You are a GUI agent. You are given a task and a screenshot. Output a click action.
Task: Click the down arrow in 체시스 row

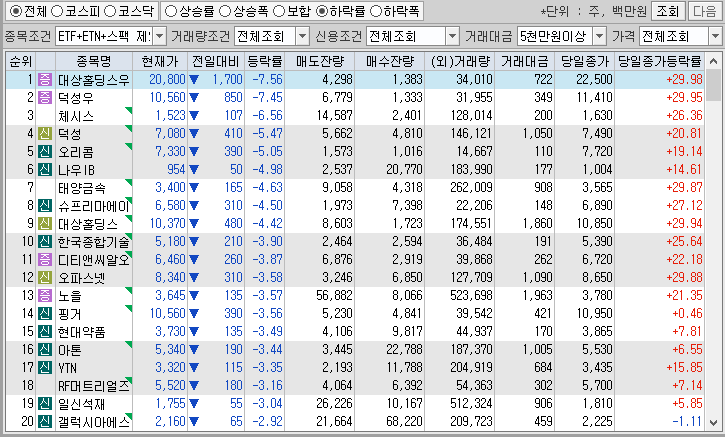[194, 116]
